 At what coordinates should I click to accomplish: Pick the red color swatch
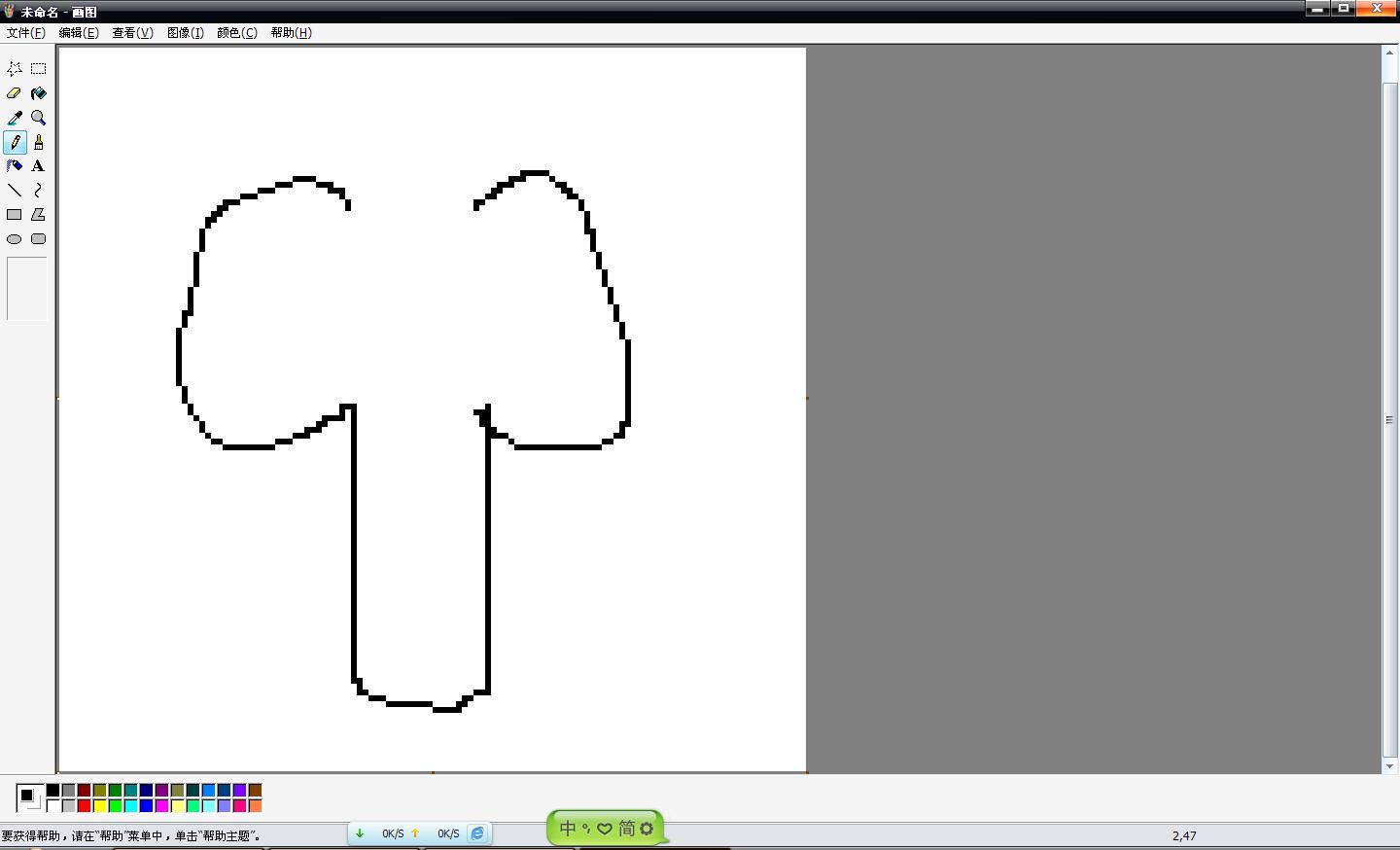pos(85,806)
